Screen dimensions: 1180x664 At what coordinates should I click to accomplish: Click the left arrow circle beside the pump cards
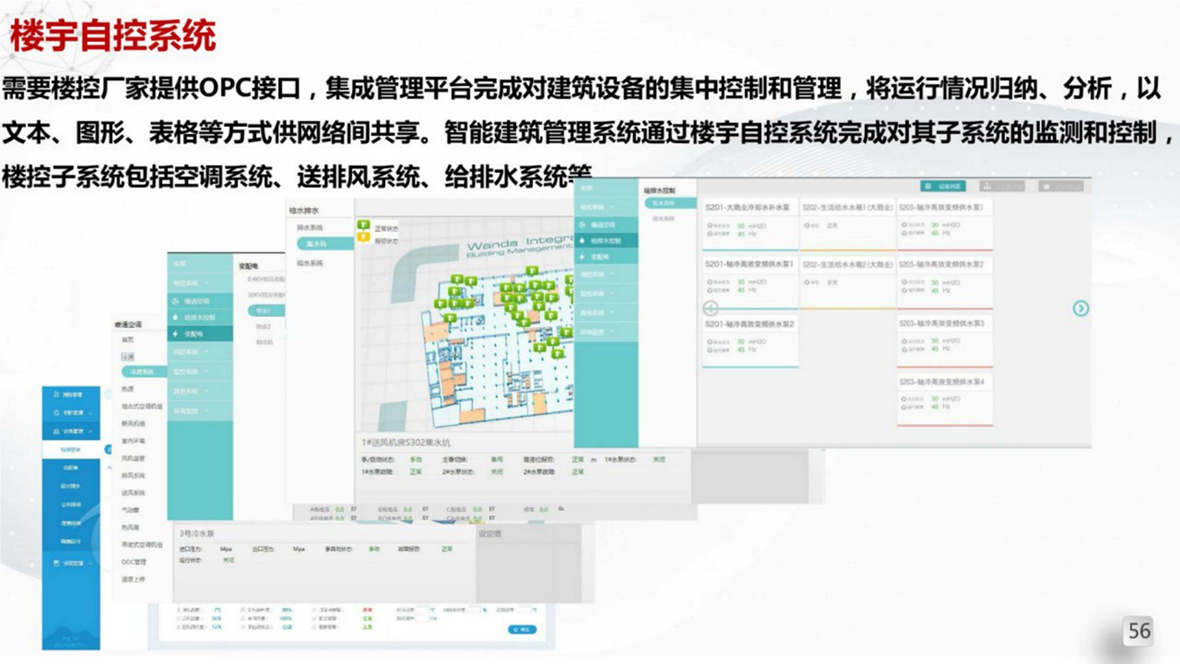(x=711, y=308)
